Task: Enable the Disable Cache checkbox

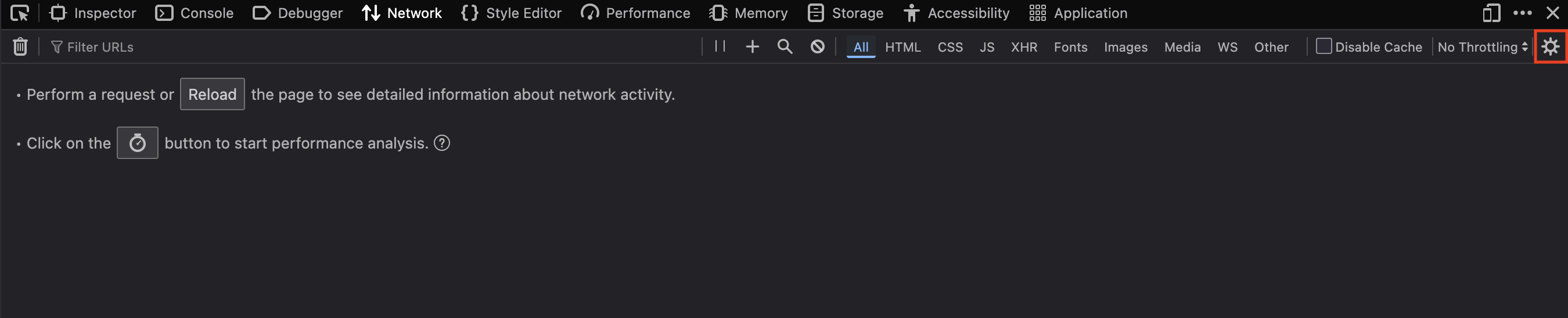Action: [x=1324, y=46]
